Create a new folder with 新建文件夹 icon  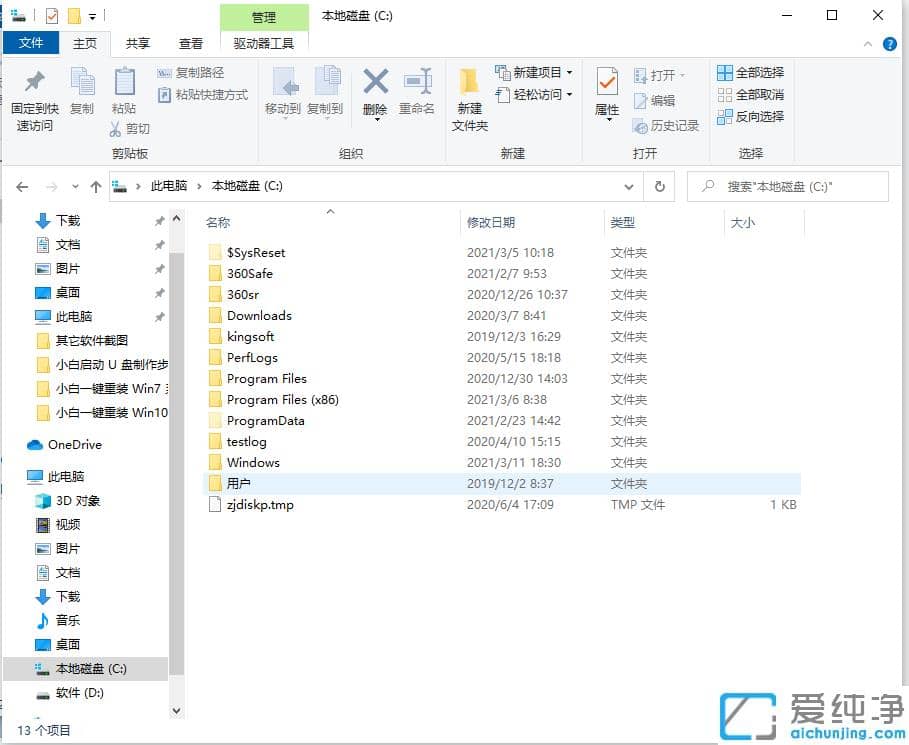click(x=469, y=95)
